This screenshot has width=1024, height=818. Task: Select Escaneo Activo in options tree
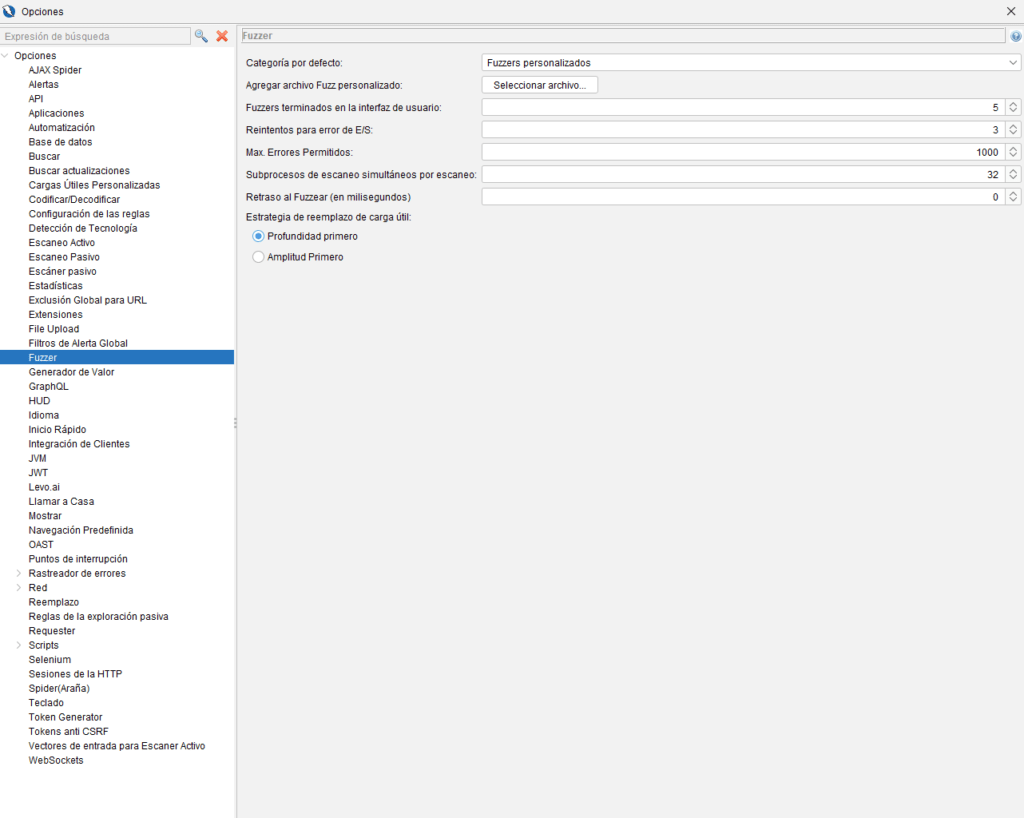62,243
